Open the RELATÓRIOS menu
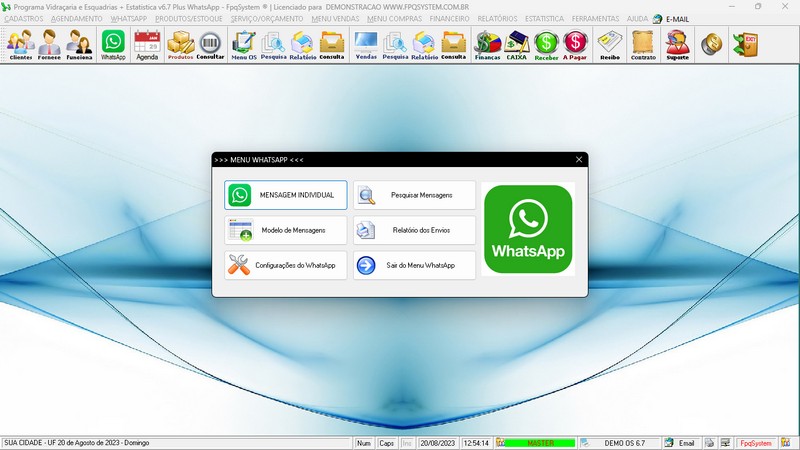 pos(497,19)
